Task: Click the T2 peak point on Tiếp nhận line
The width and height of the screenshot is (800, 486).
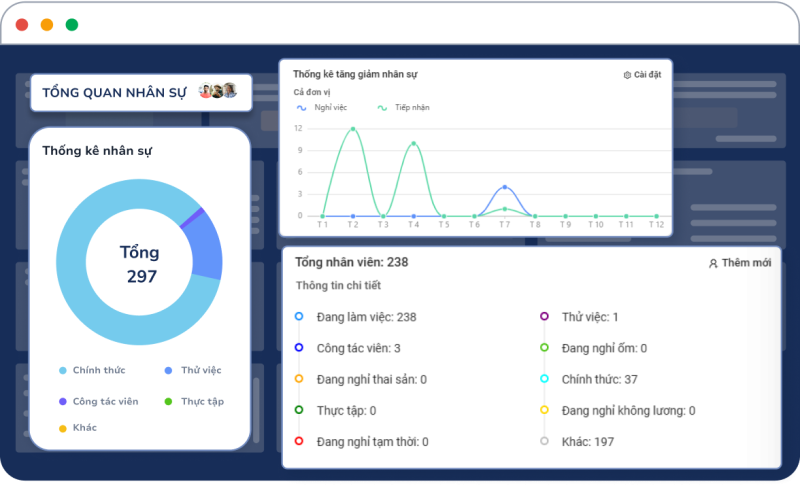Action: 353,129
